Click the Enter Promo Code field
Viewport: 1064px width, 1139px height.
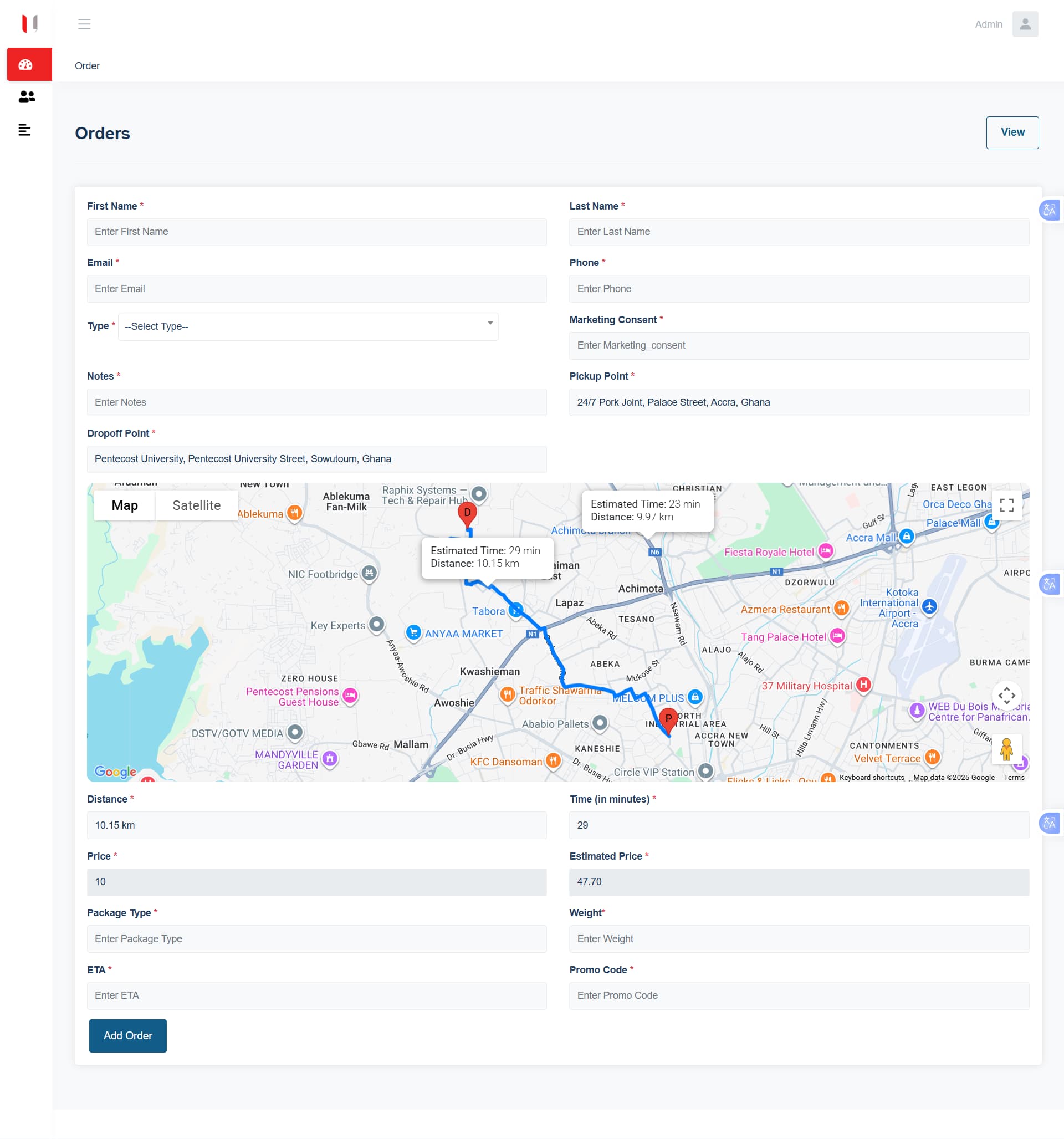(799, 996)
